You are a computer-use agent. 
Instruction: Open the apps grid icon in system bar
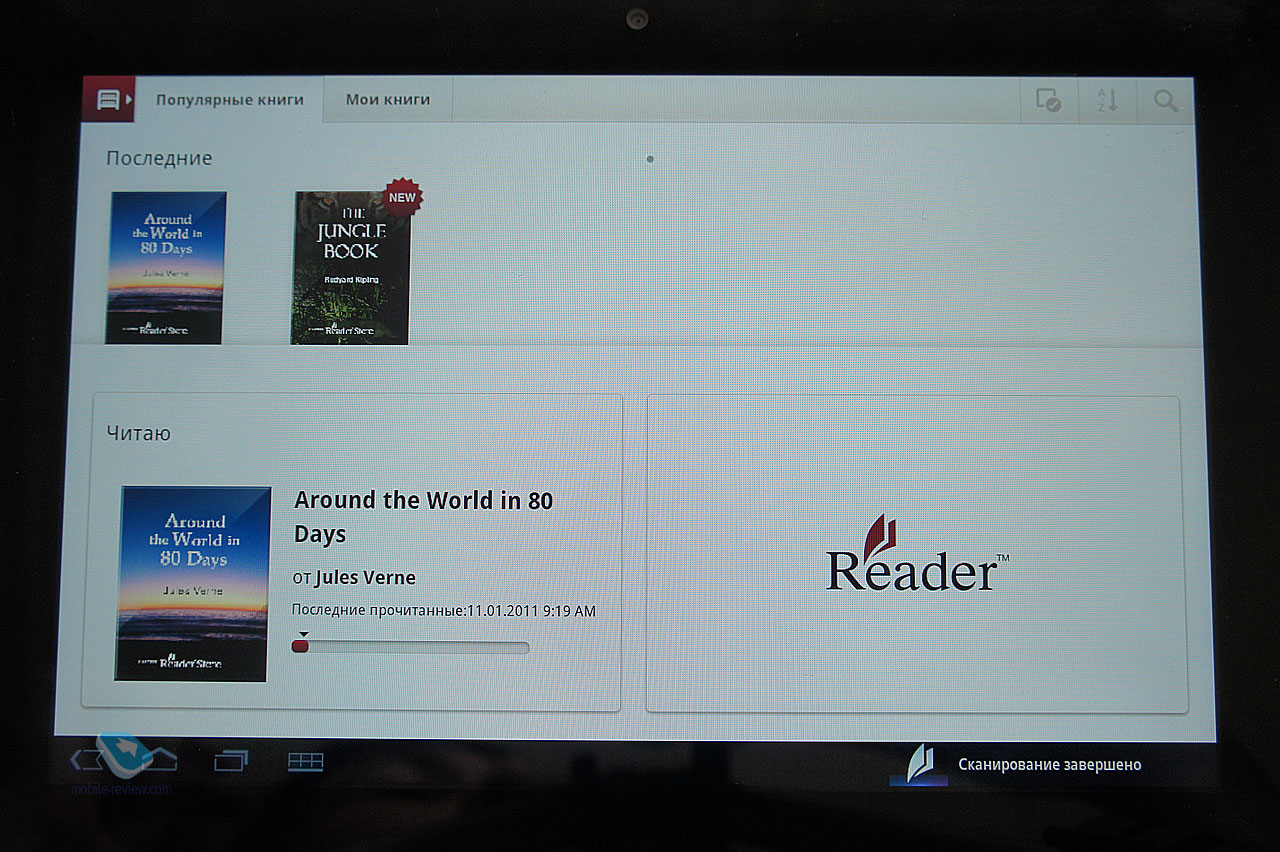[306, 762]
